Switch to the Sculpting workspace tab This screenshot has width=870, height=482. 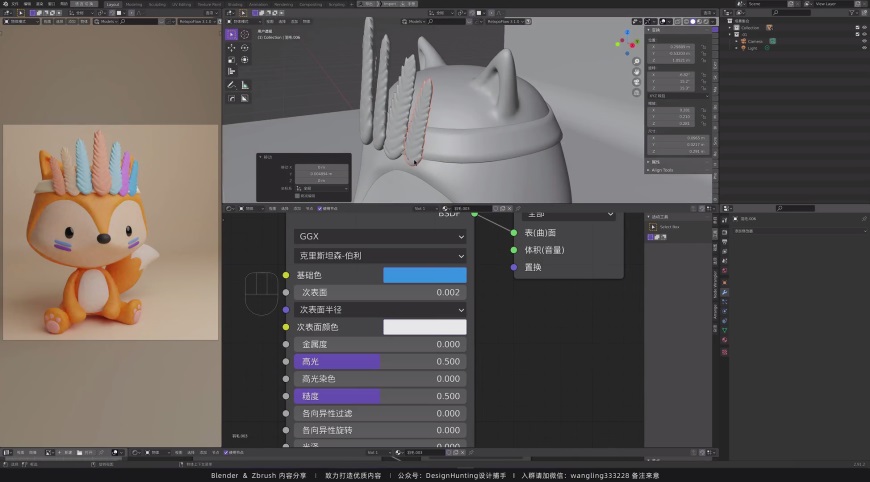click(x=157, y=4)
